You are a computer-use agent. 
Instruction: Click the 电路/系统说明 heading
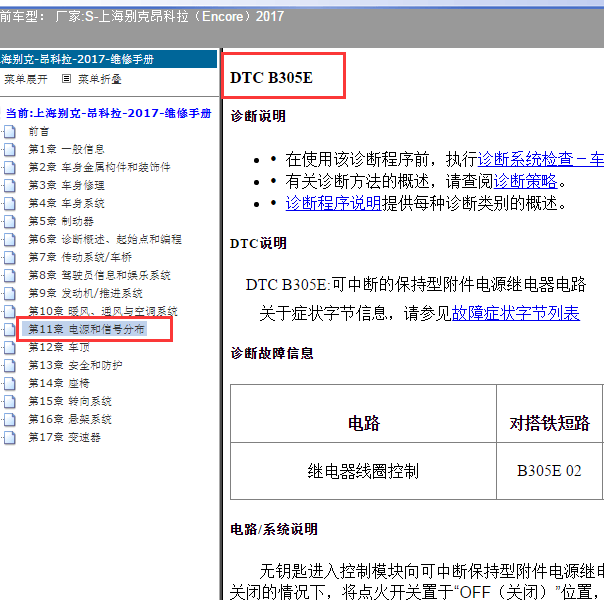tap(274, 529)
